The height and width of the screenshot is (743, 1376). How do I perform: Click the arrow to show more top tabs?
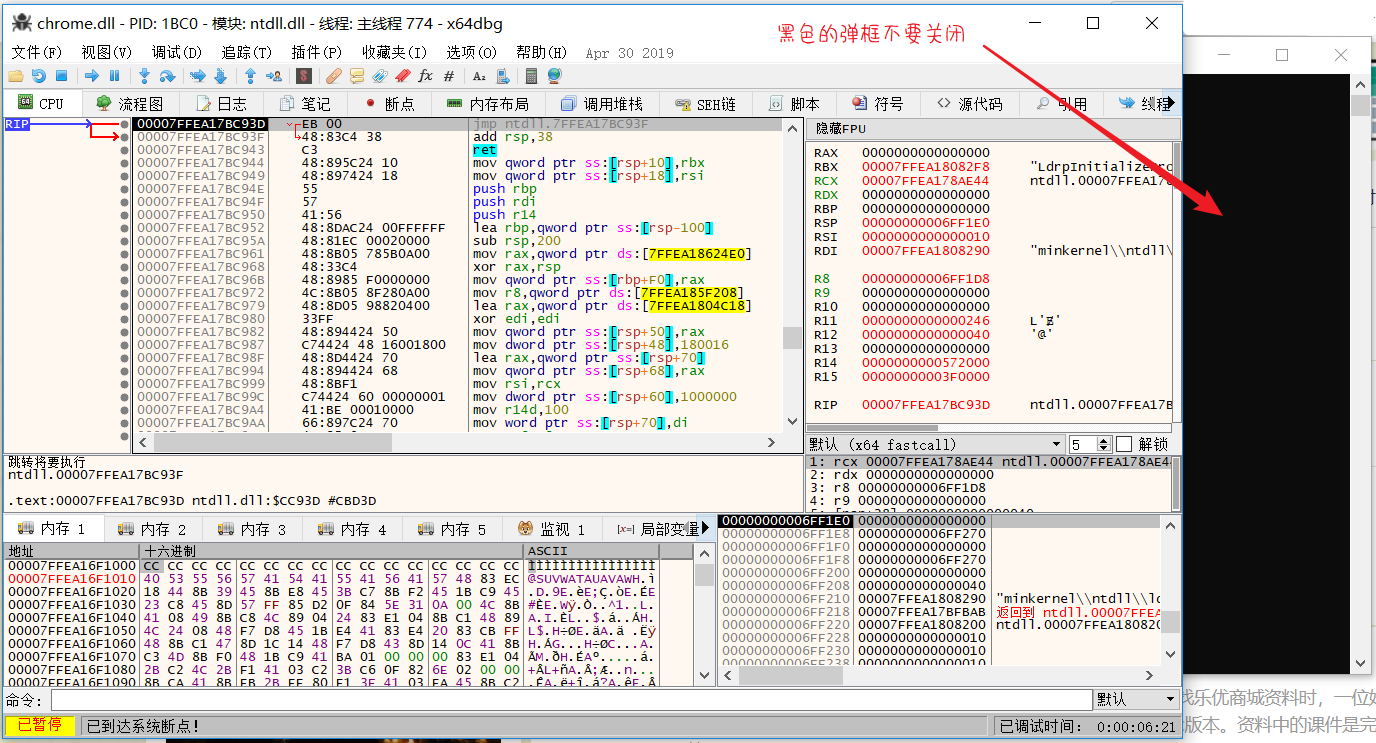tap(1172, 103)
